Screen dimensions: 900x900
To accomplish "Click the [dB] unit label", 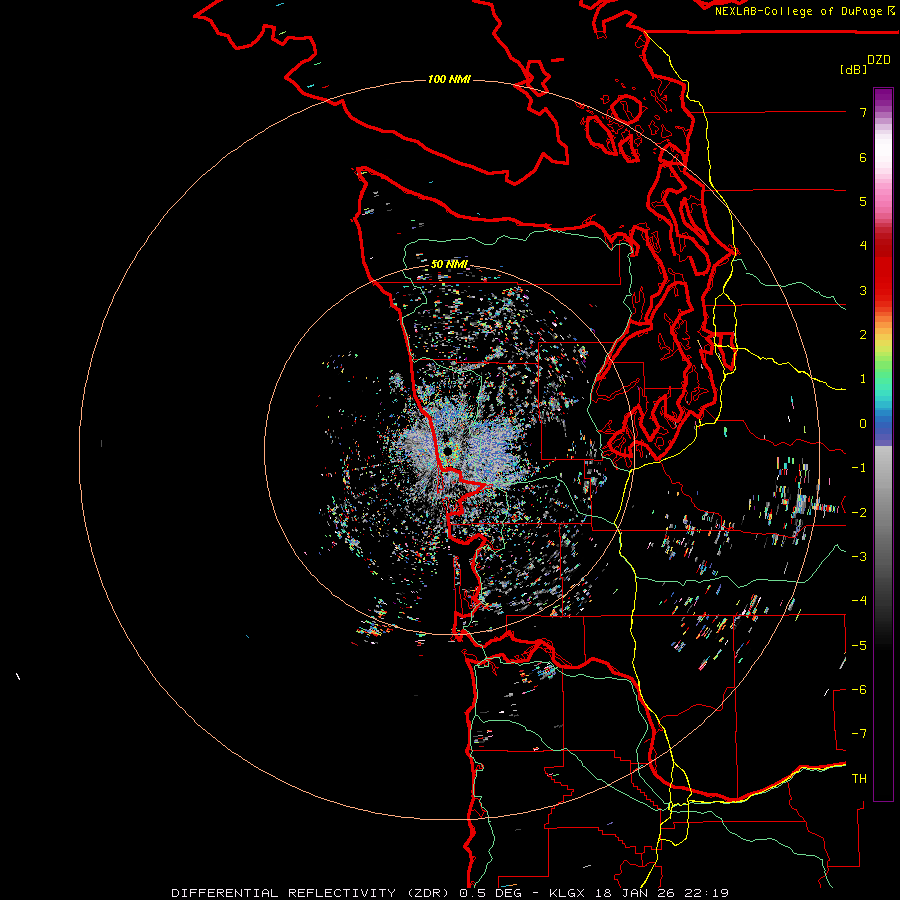I will coord(854,69).
